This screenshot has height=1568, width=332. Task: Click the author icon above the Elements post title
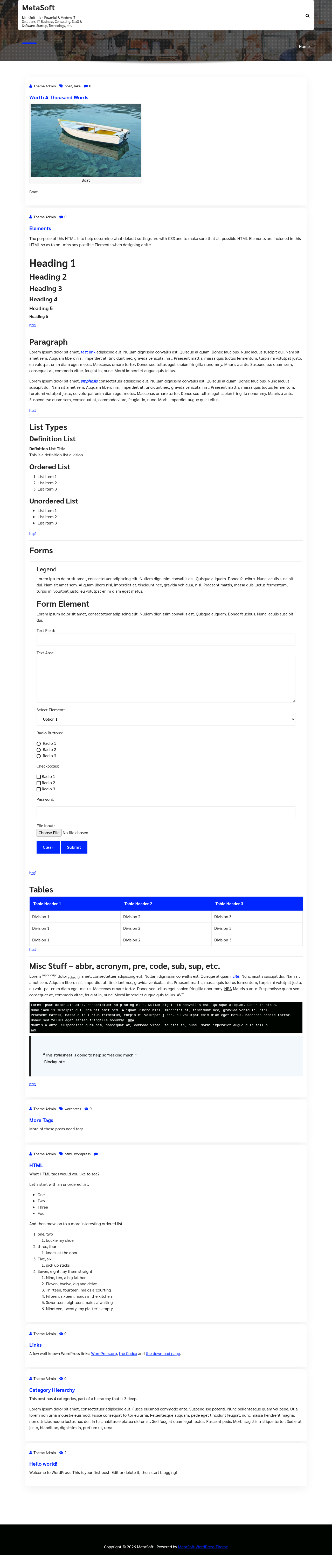(31, 217)
